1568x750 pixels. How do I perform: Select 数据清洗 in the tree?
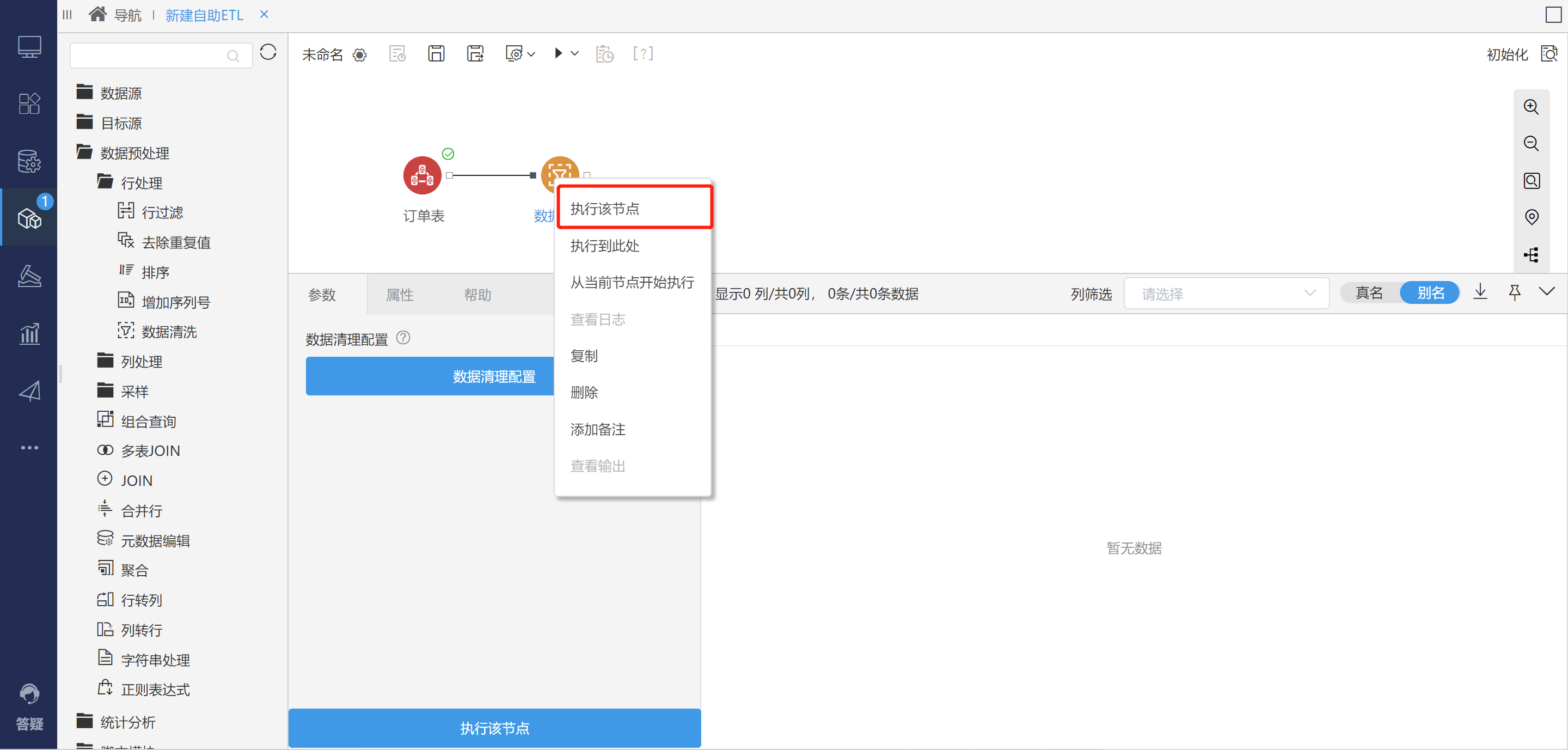(158, 331)
